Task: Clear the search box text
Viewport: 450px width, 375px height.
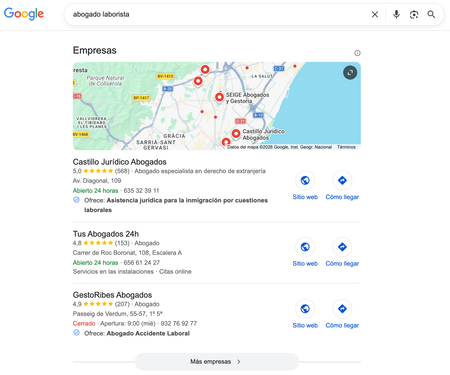Action: (375, 14)
